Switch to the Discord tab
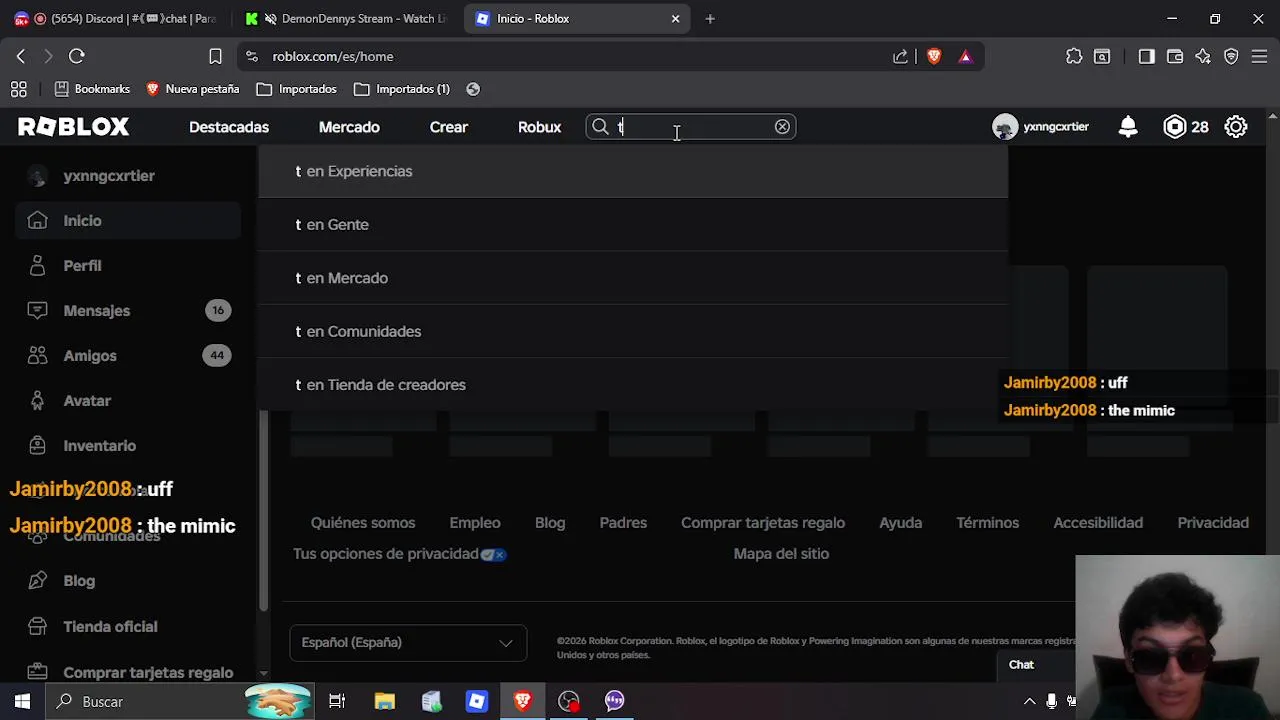1280x720 pixels. point(115,18)
